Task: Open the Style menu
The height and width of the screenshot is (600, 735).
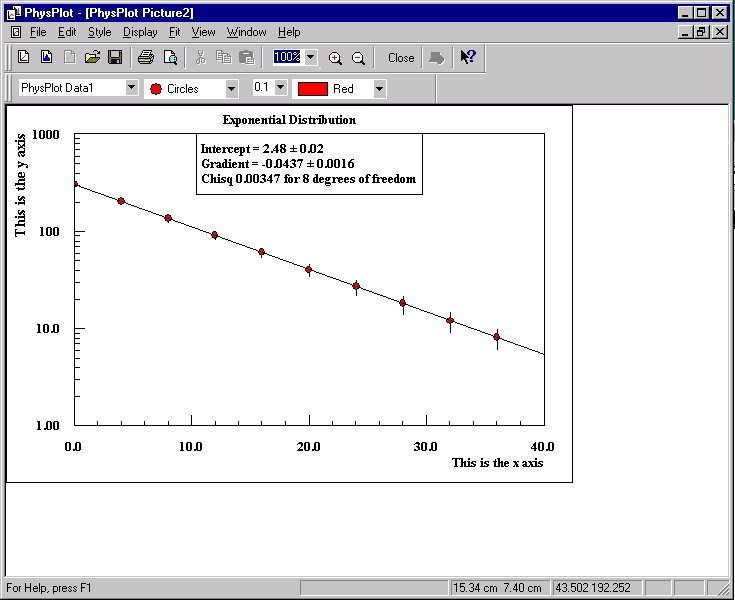Action: (x=99, y=32)
